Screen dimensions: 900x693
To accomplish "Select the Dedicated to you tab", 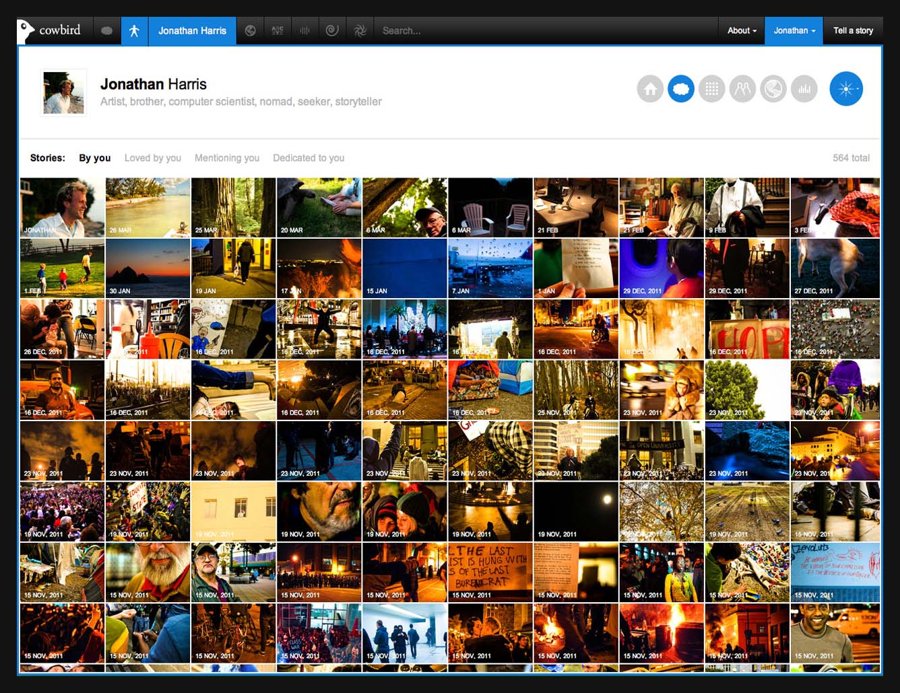I will coord(308,158).
